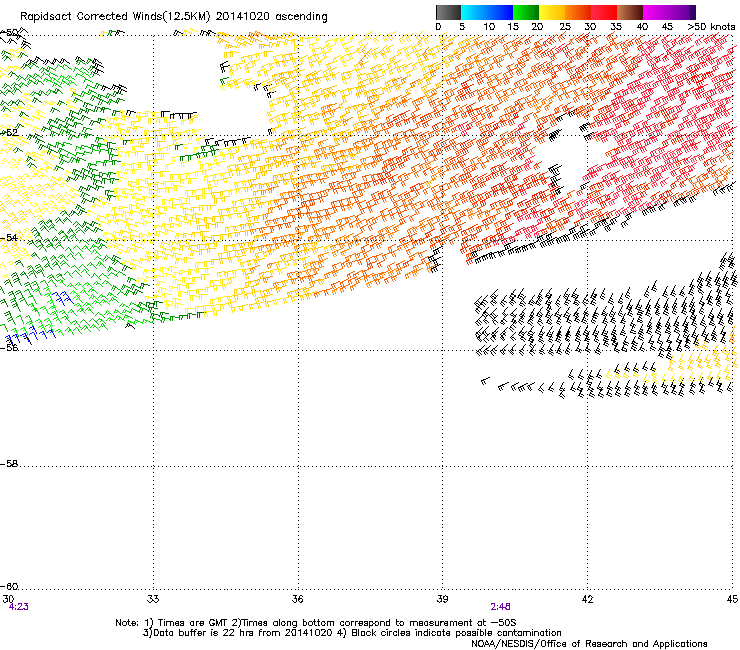Image resolution: width=740 pixels, height=650 pixels.
Task: Click the cyan 5-10 knots legend swatch
Action: (474, 12)
